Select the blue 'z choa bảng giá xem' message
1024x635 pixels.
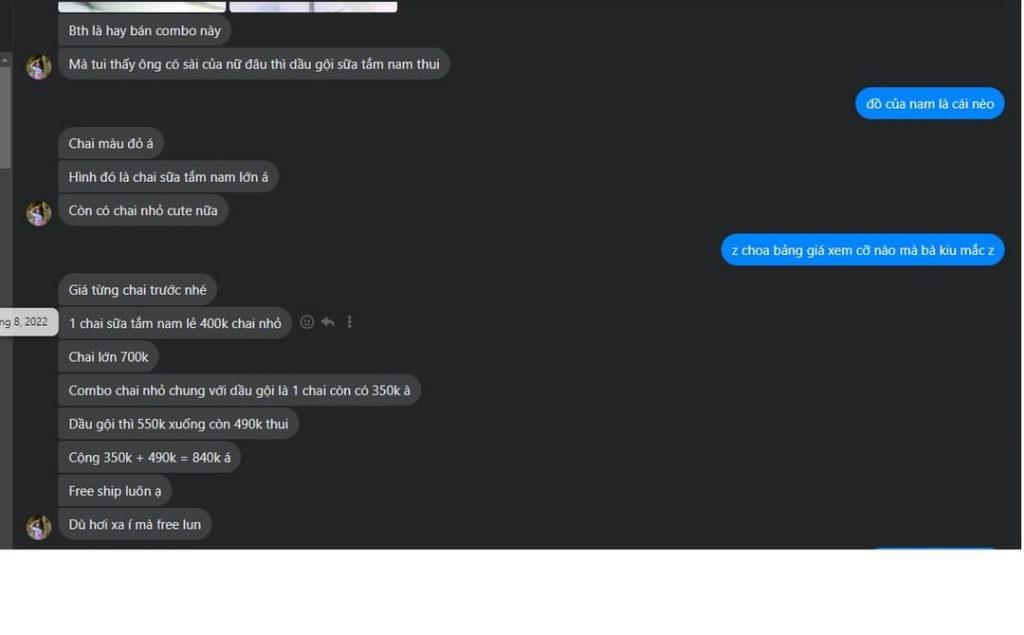pos(862,250)
